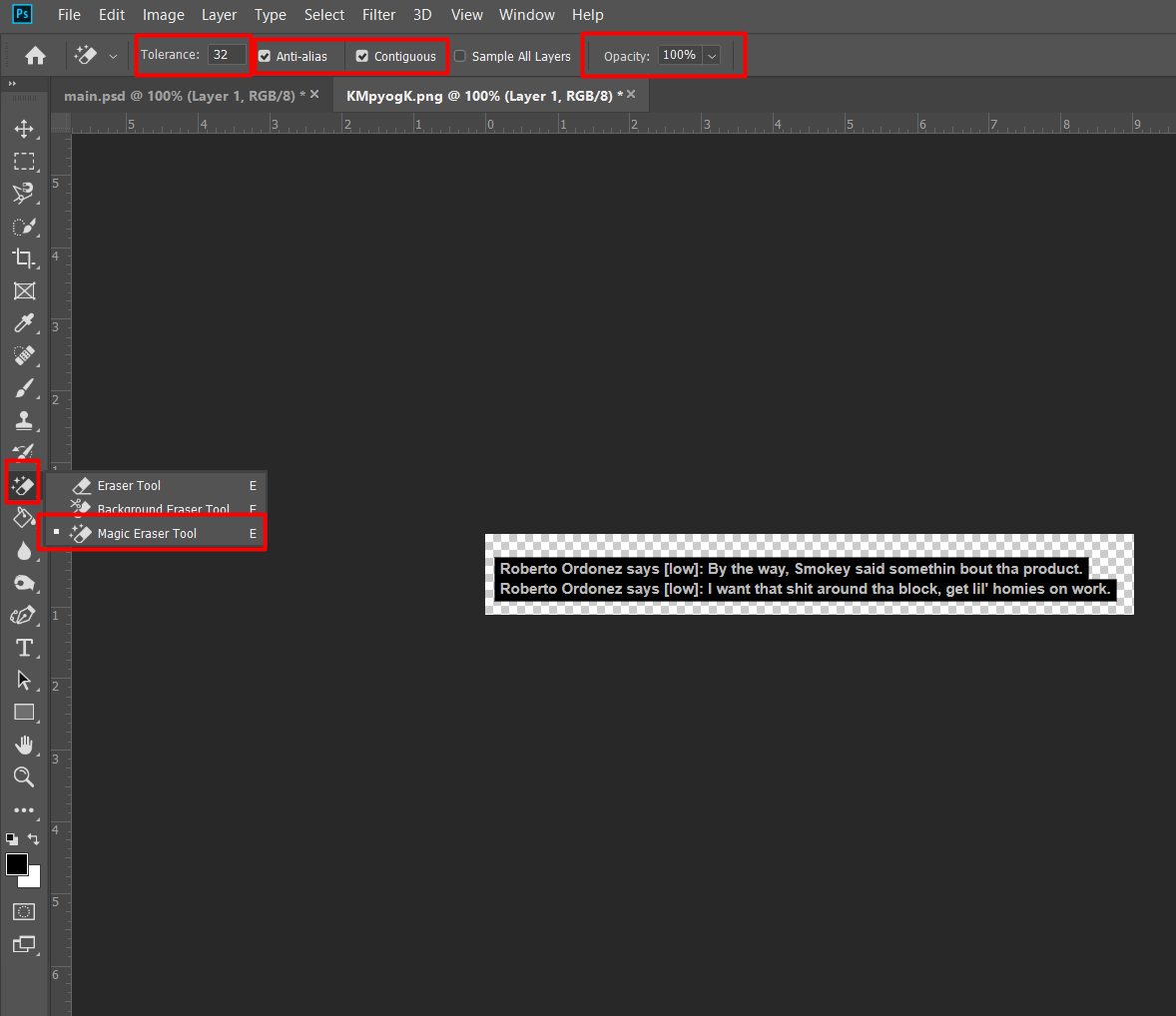This screenshot has width=1176, height=1016.
Task: Select the Brush tool
Action: 24,388
